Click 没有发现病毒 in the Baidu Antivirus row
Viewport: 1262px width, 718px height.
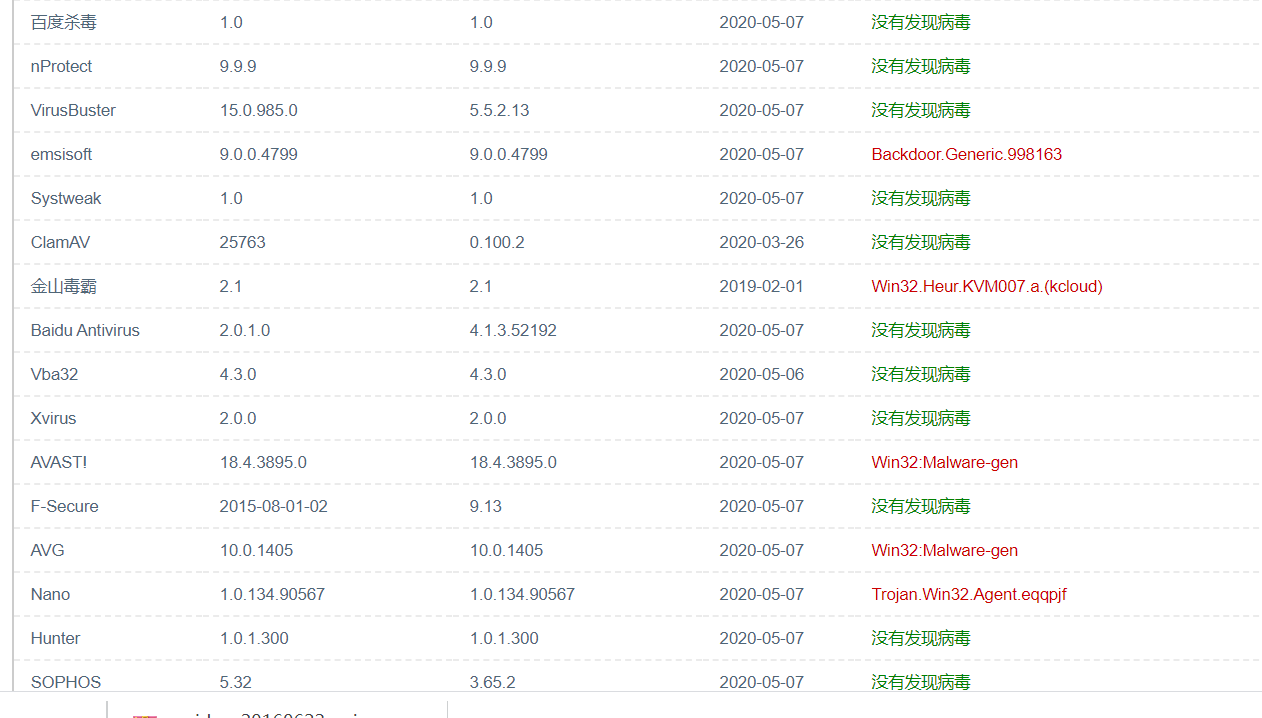pos(921,330)
